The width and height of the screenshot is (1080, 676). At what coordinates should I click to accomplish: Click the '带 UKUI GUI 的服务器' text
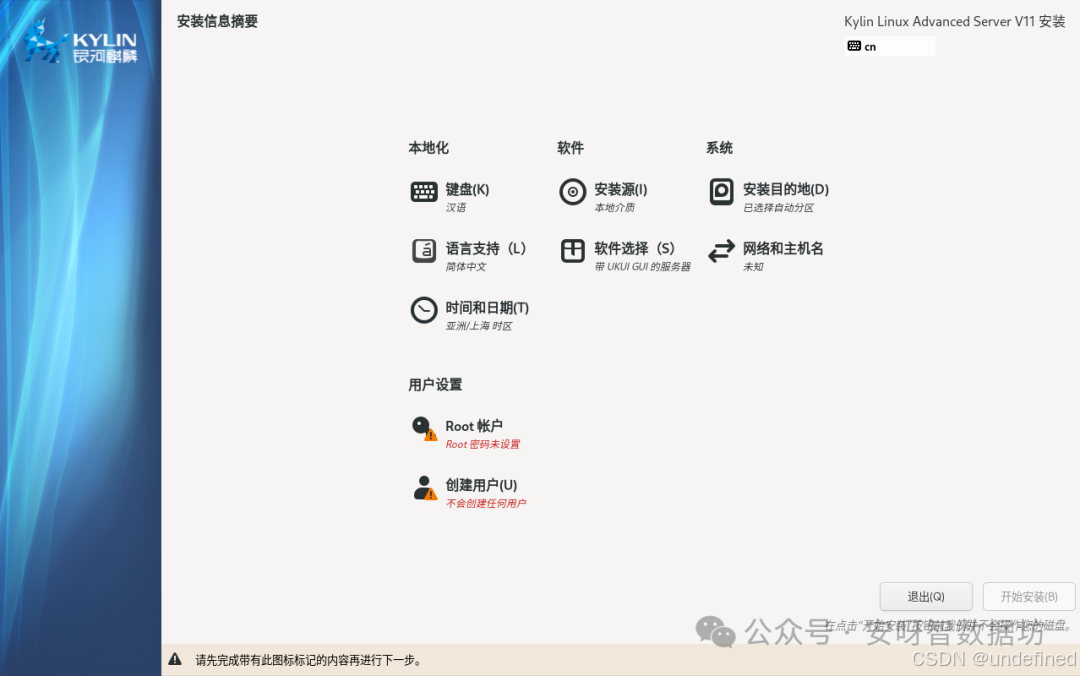coord(642,267)
